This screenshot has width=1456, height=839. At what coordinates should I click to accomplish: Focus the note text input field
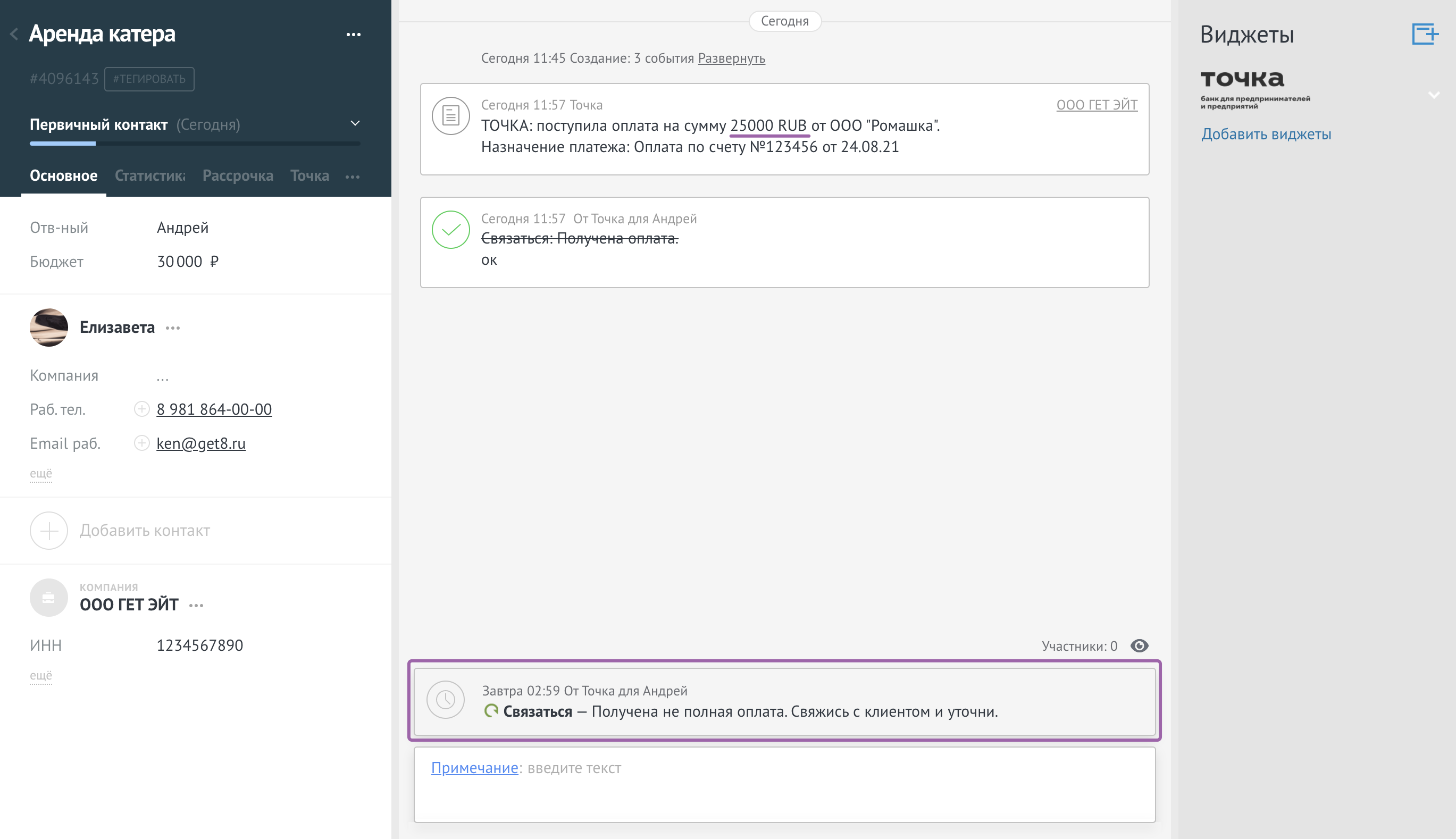(x=784, y=785)
